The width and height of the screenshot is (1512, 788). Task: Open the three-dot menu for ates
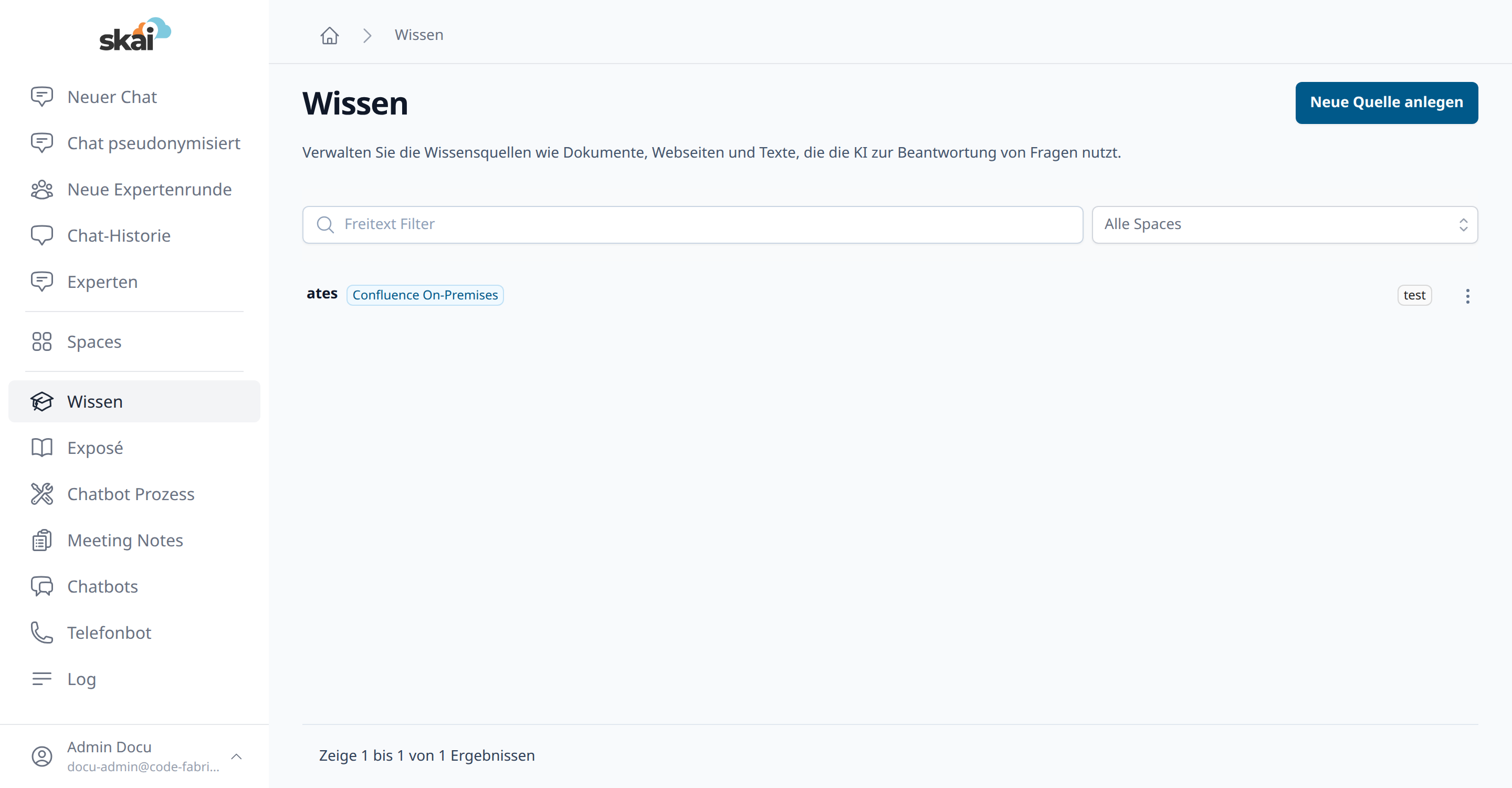(1467, 296)
